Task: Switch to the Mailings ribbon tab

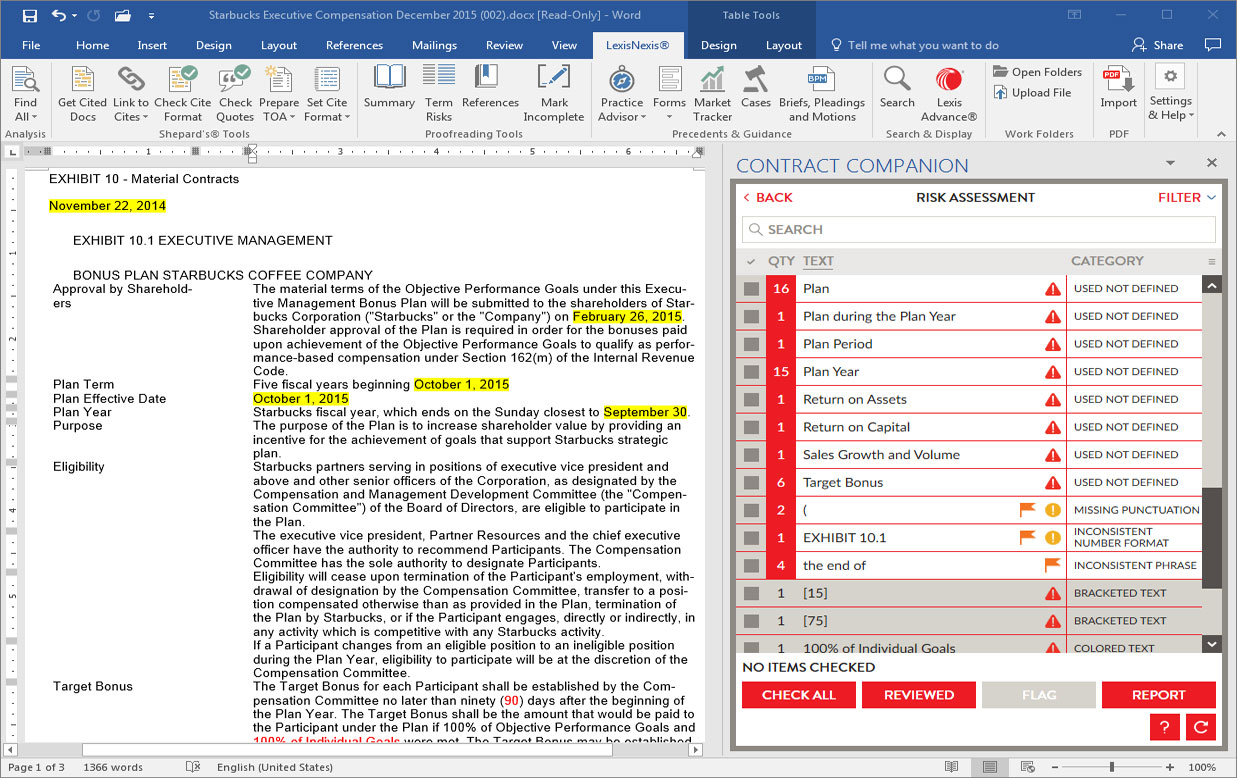Action: [x=434, y=44]
